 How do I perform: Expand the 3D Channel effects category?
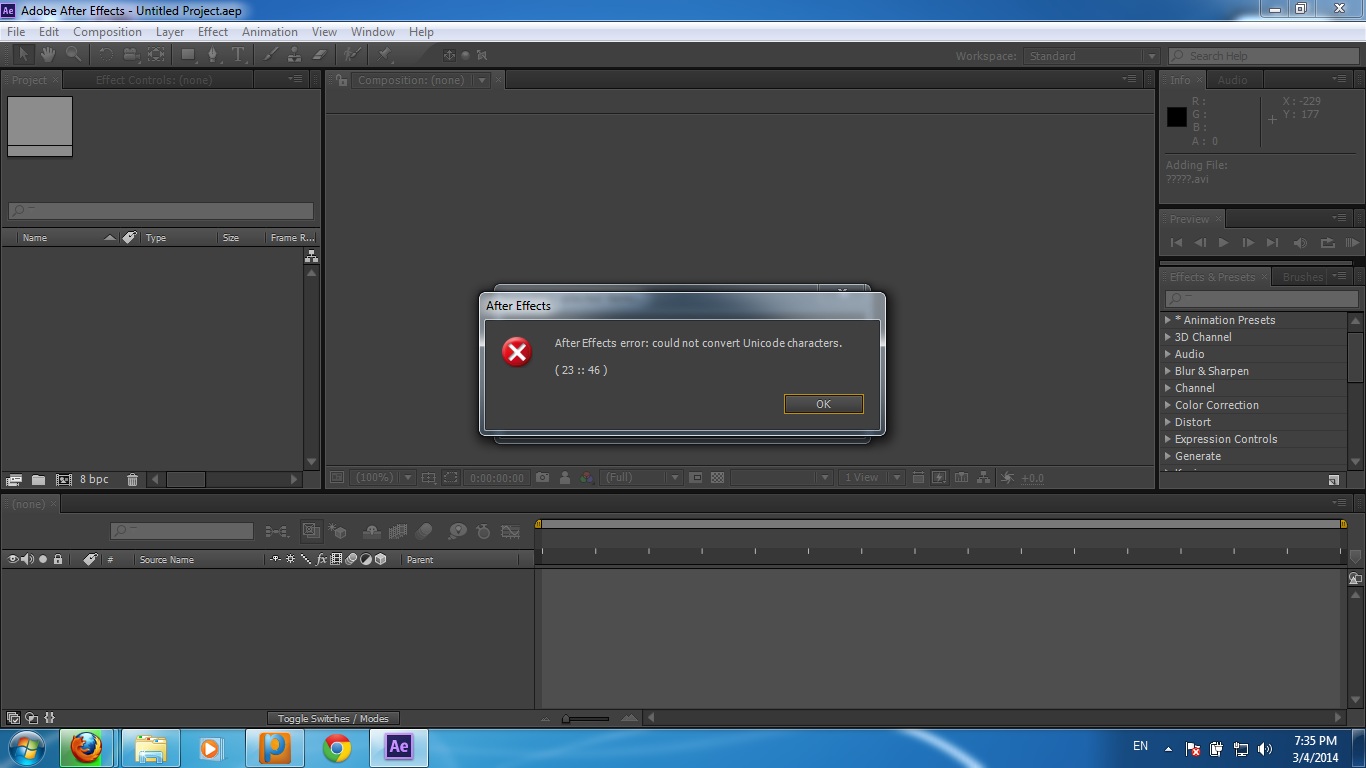(x=1167, y=337)
